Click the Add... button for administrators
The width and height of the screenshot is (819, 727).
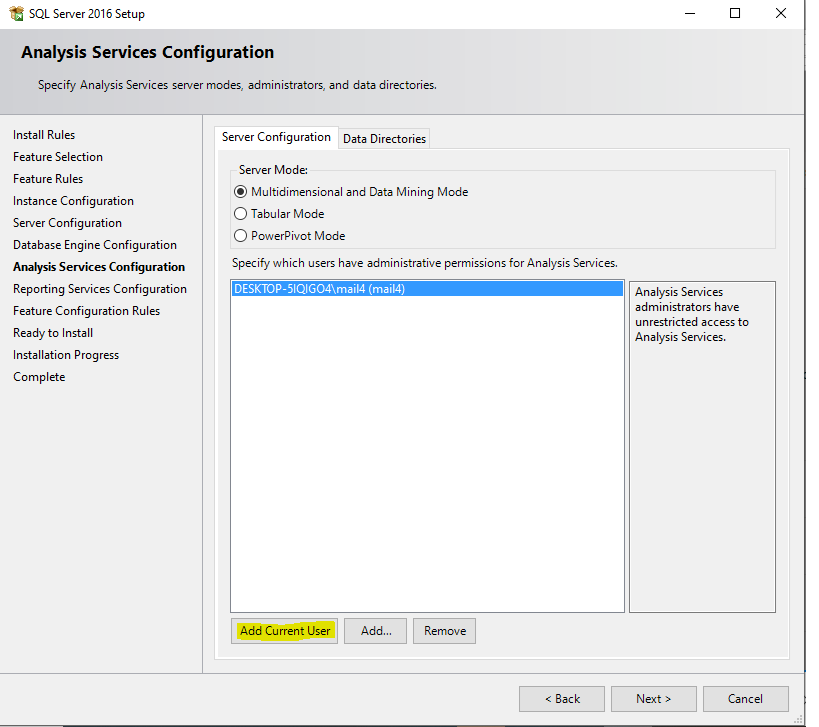(x=375, y=631)
